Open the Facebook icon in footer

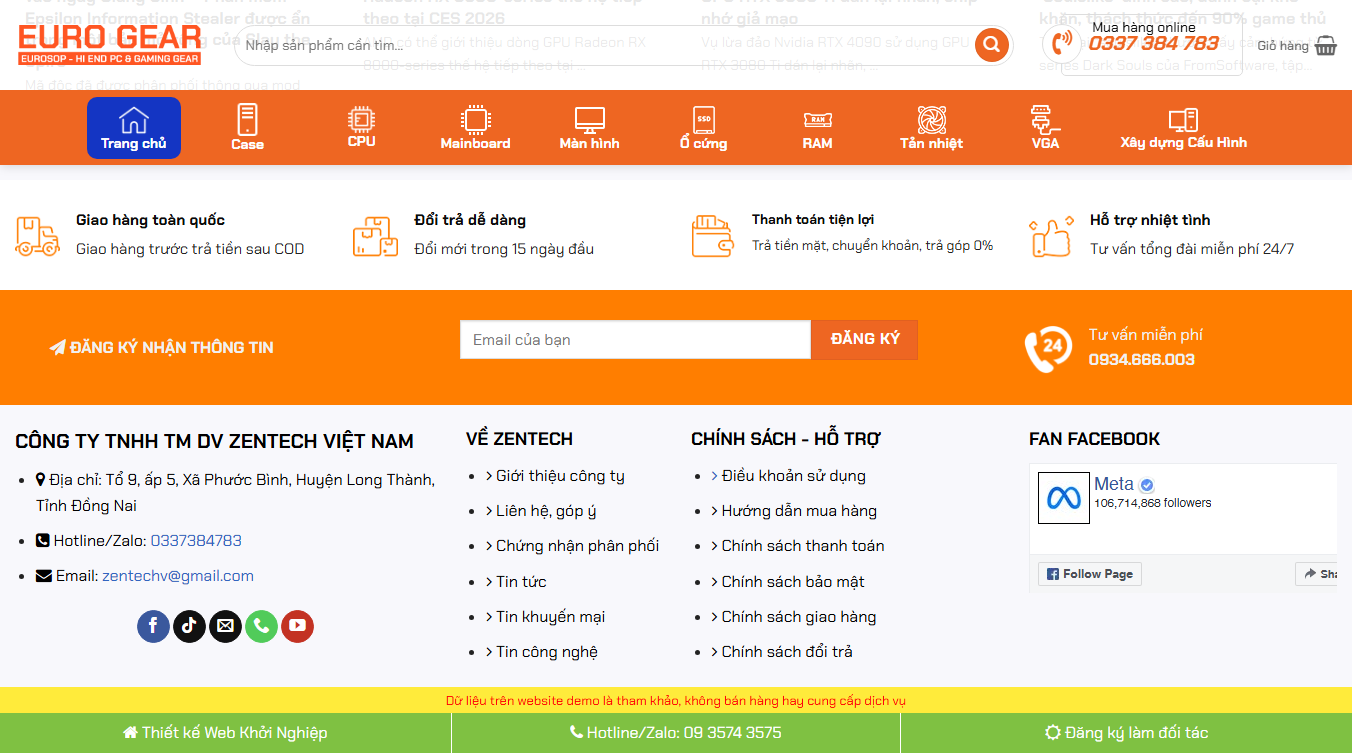(153, 626)
